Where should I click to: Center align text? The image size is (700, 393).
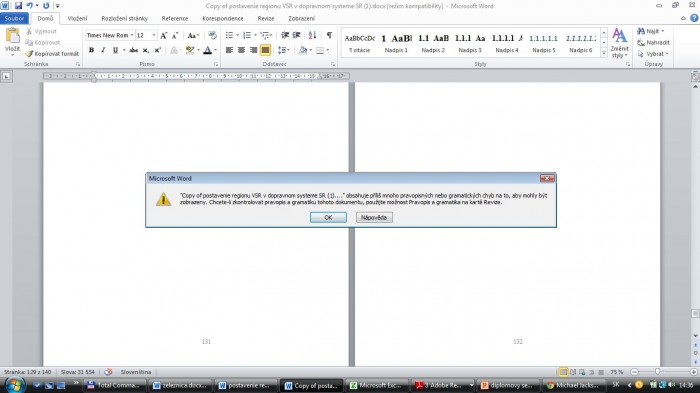coord(242,50)
